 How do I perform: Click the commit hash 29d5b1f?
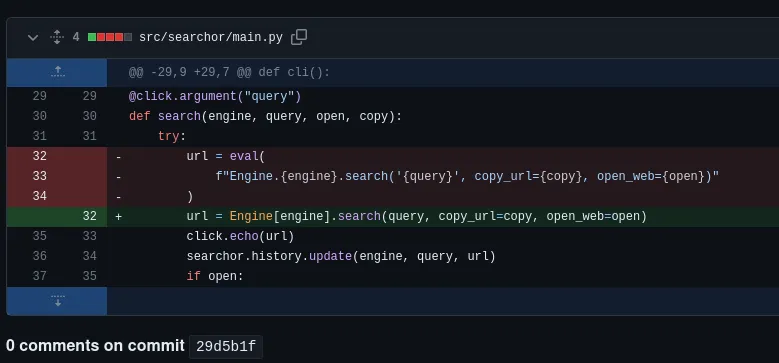pyautogui.click(x=226, y=347)
